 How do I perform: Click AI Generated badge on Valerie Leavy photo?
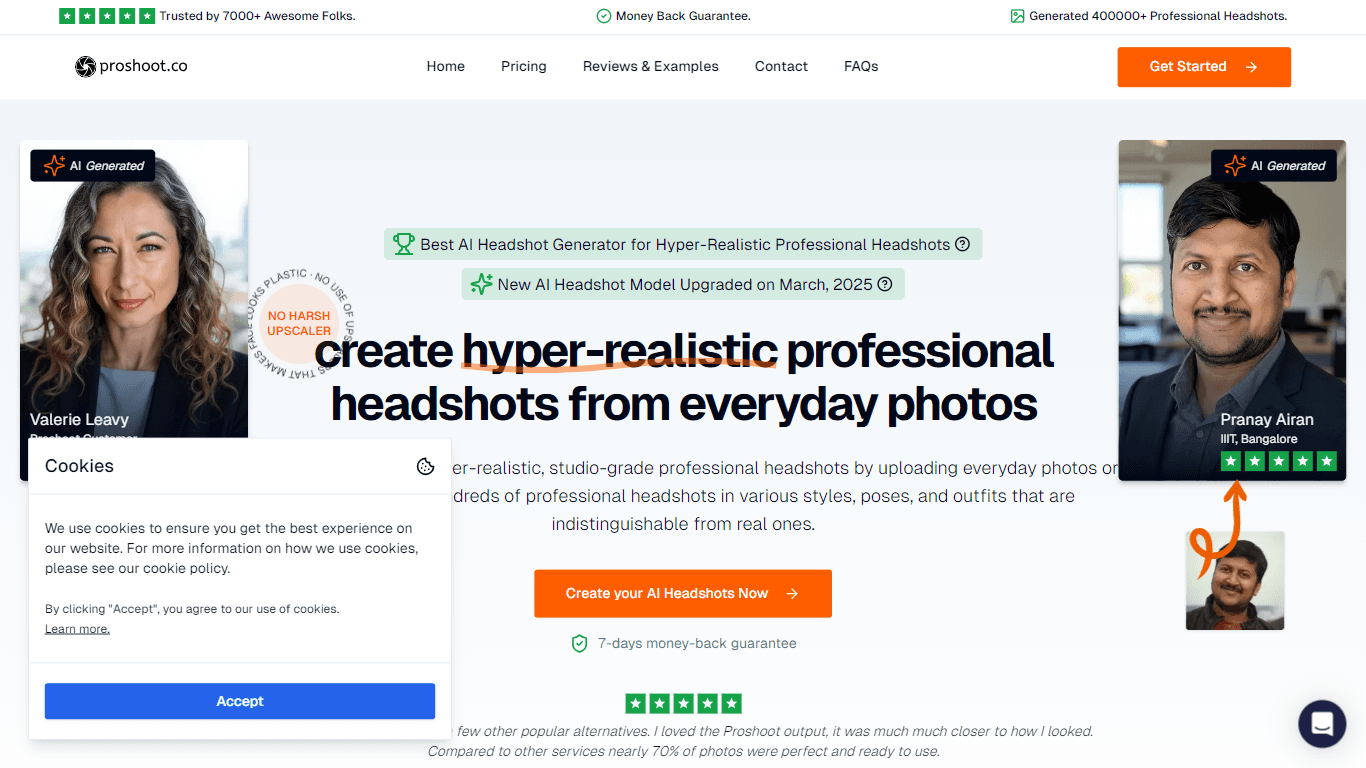point(92,166)
